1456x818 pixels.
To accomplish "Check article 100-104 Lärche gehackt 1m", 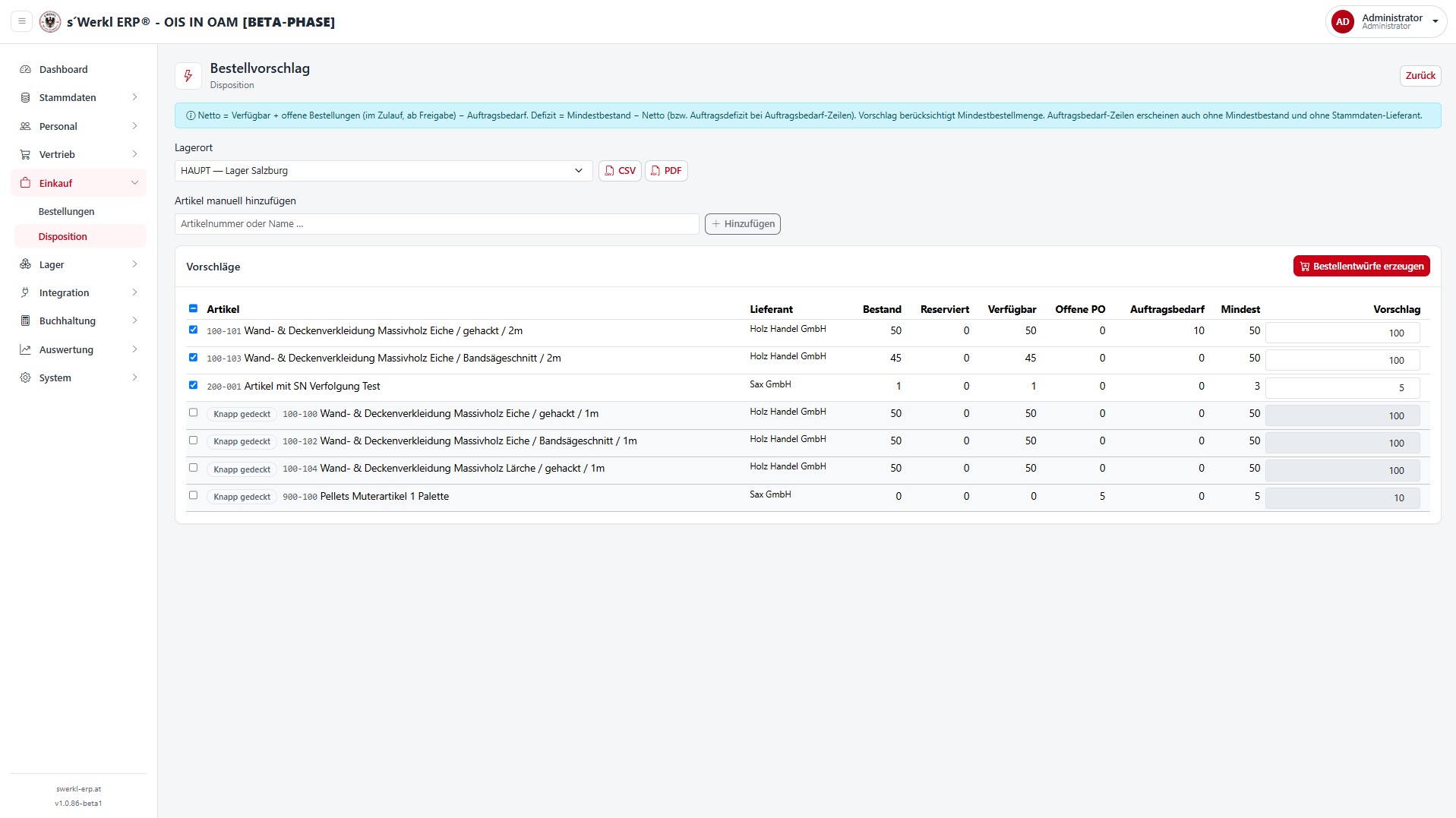I will [x=193, y=468].
